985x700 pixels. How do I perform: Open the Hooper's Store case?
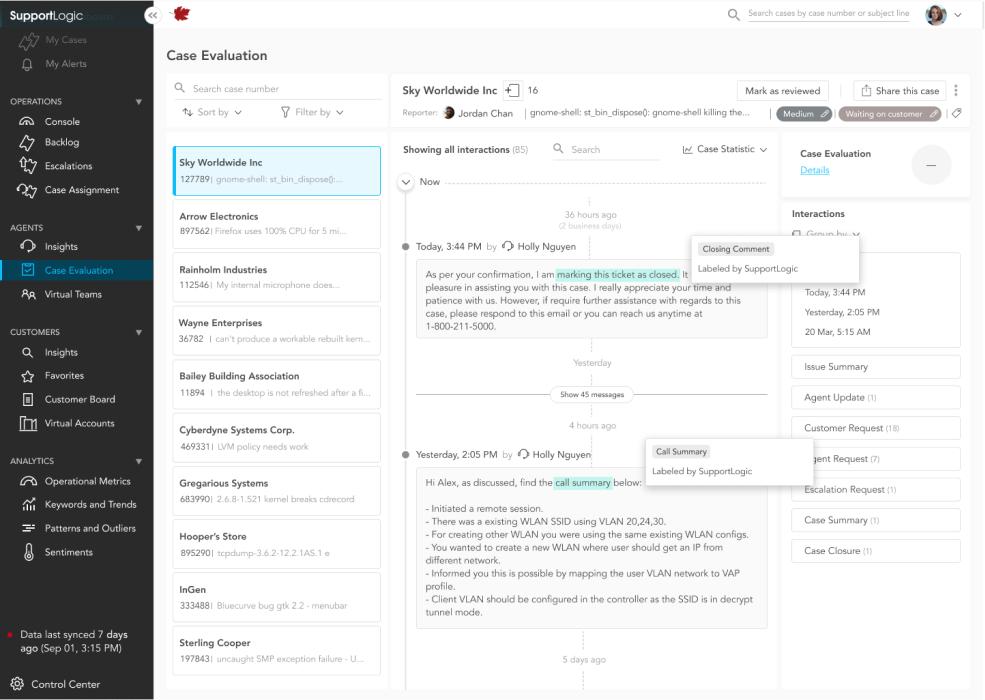coord(276,544)
